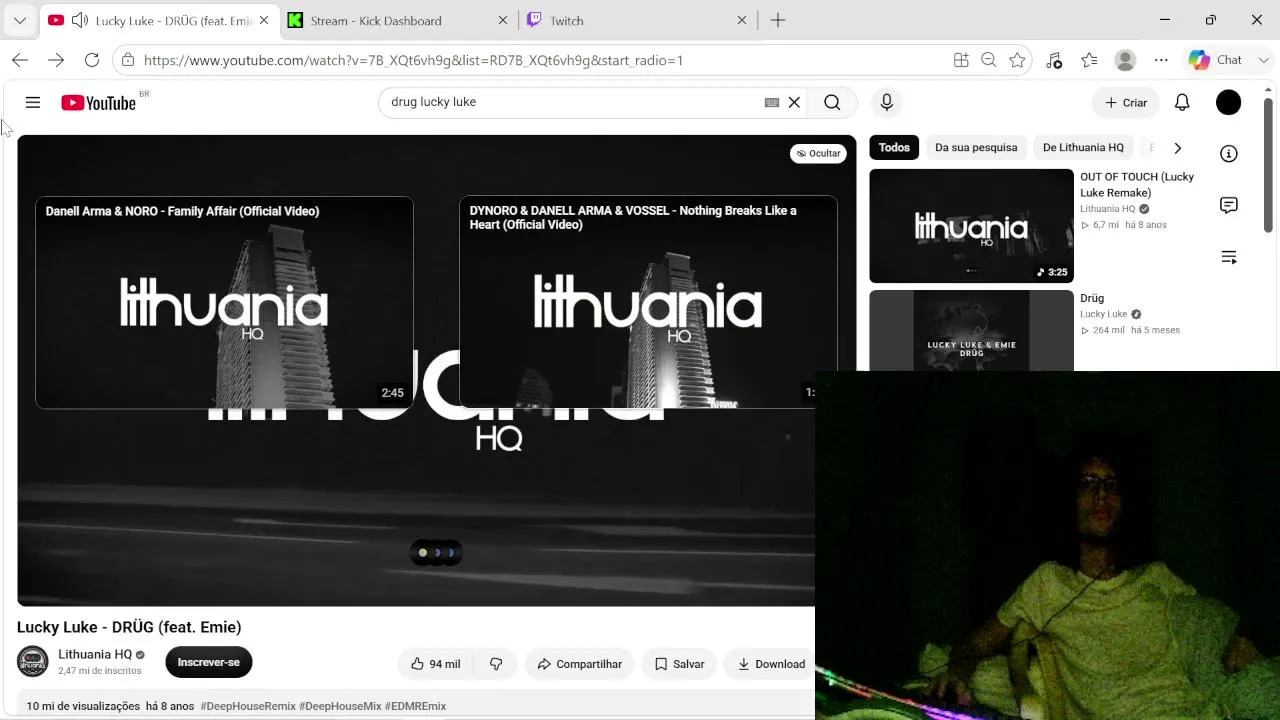Select the Todos filter chip
1280x720 pixels.
click(894, 148)
